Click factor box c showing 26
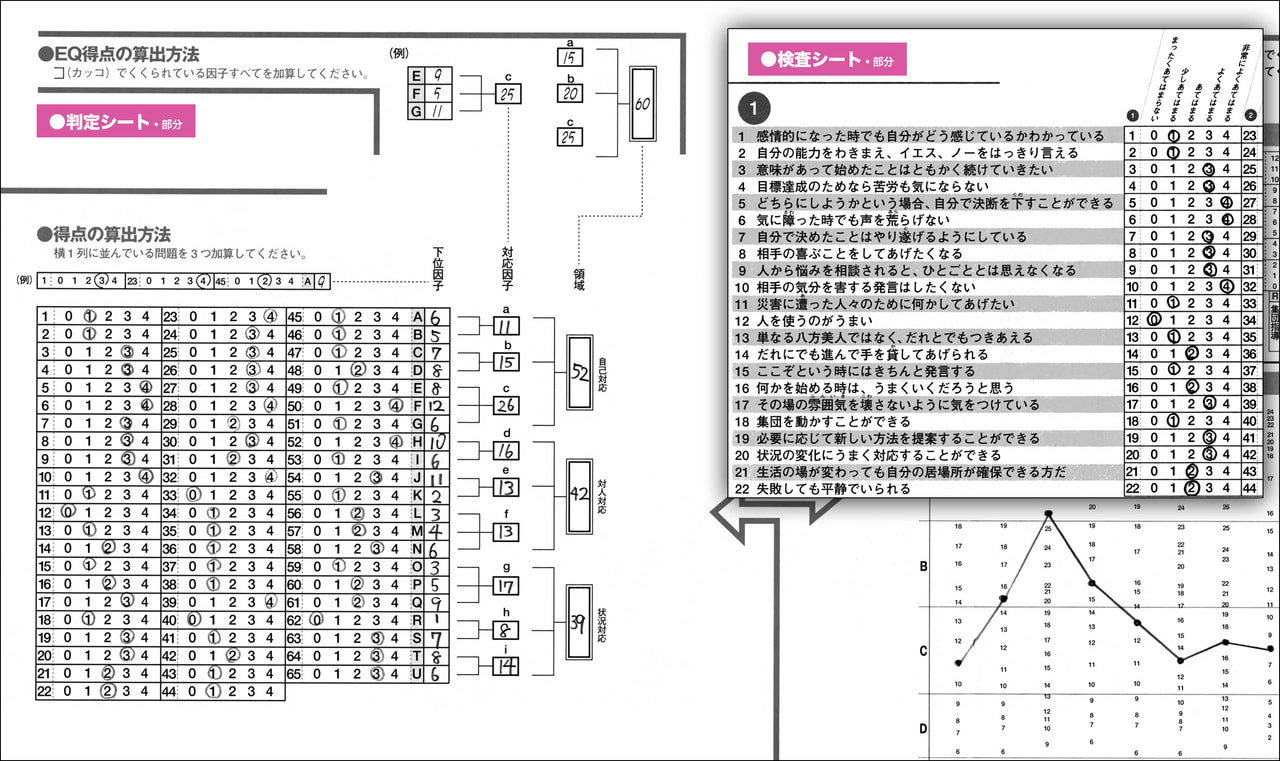Viewport: 1280px width, 761px height. [505, 406]
